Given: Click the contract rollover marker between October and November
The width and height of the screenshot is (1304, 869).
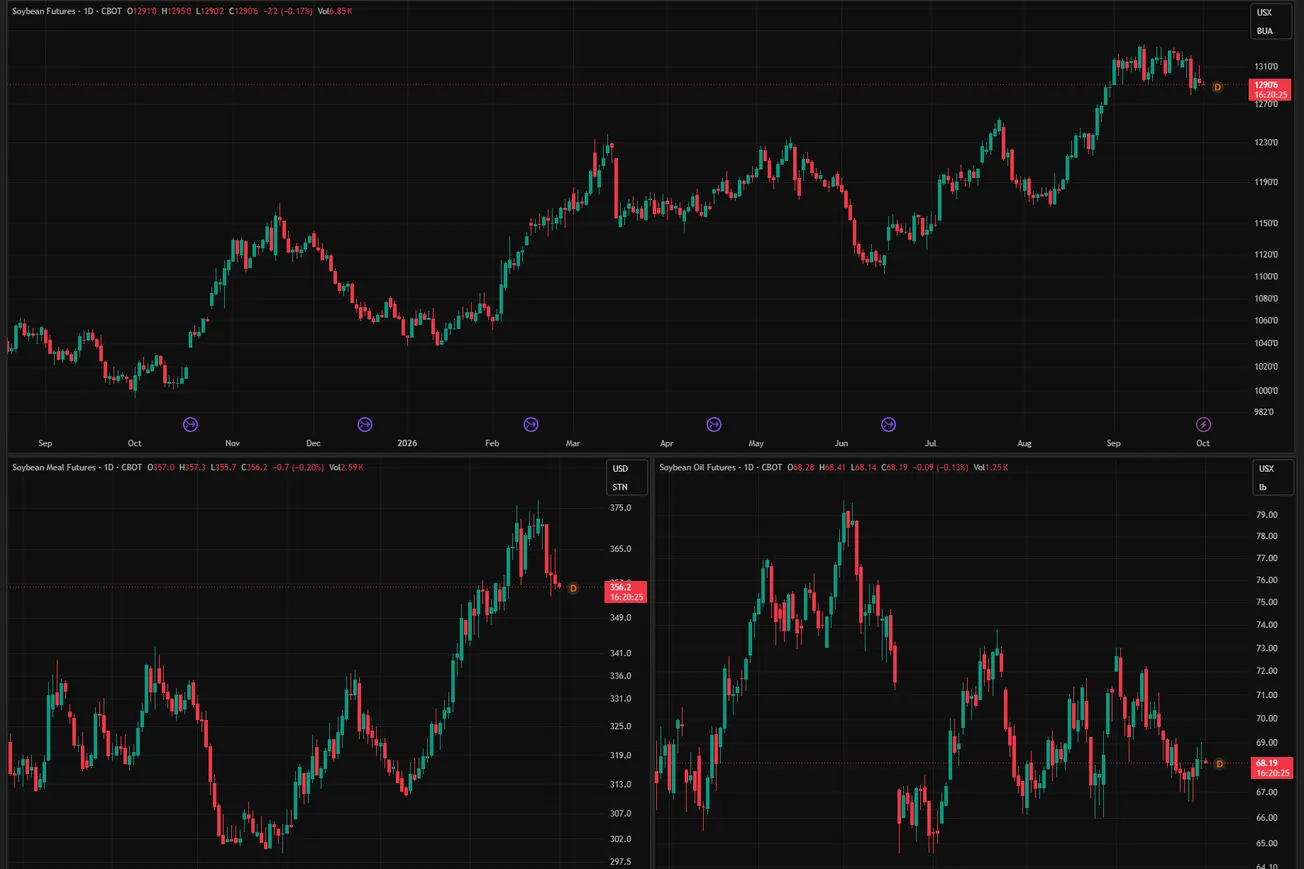Looking at the screenshot, I should (x=191, y=424).
